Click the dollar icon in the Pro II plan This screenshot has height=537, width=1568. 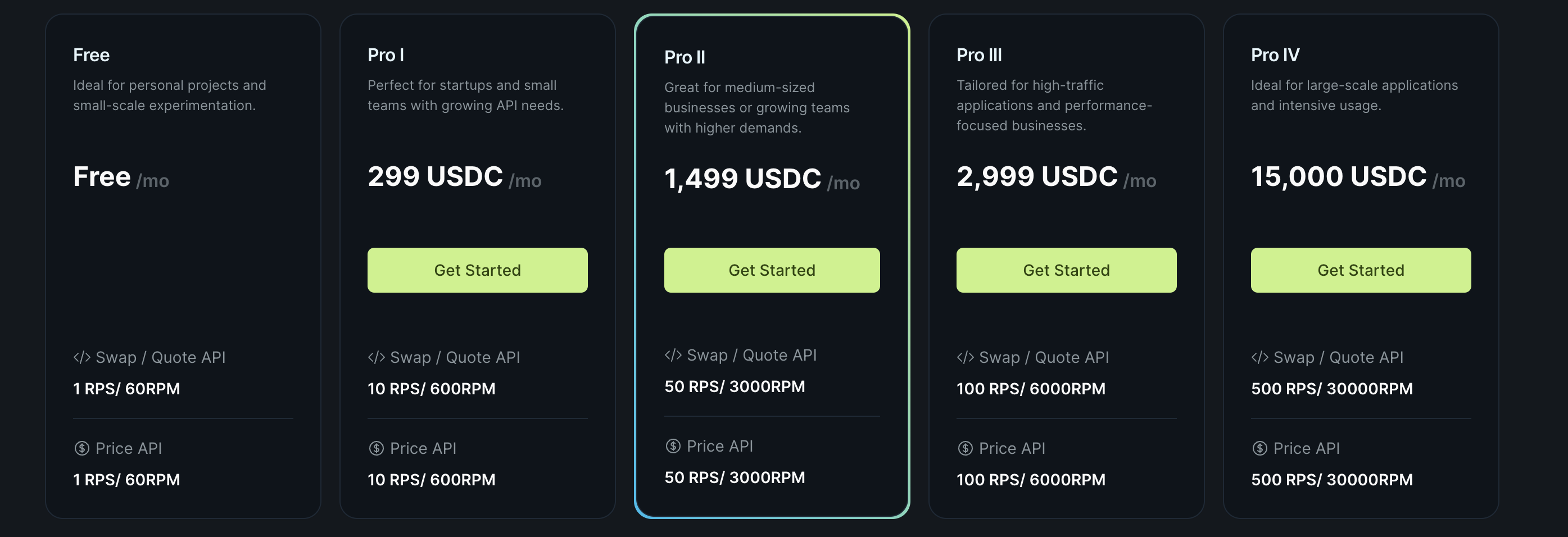click(x=673, y=446)
